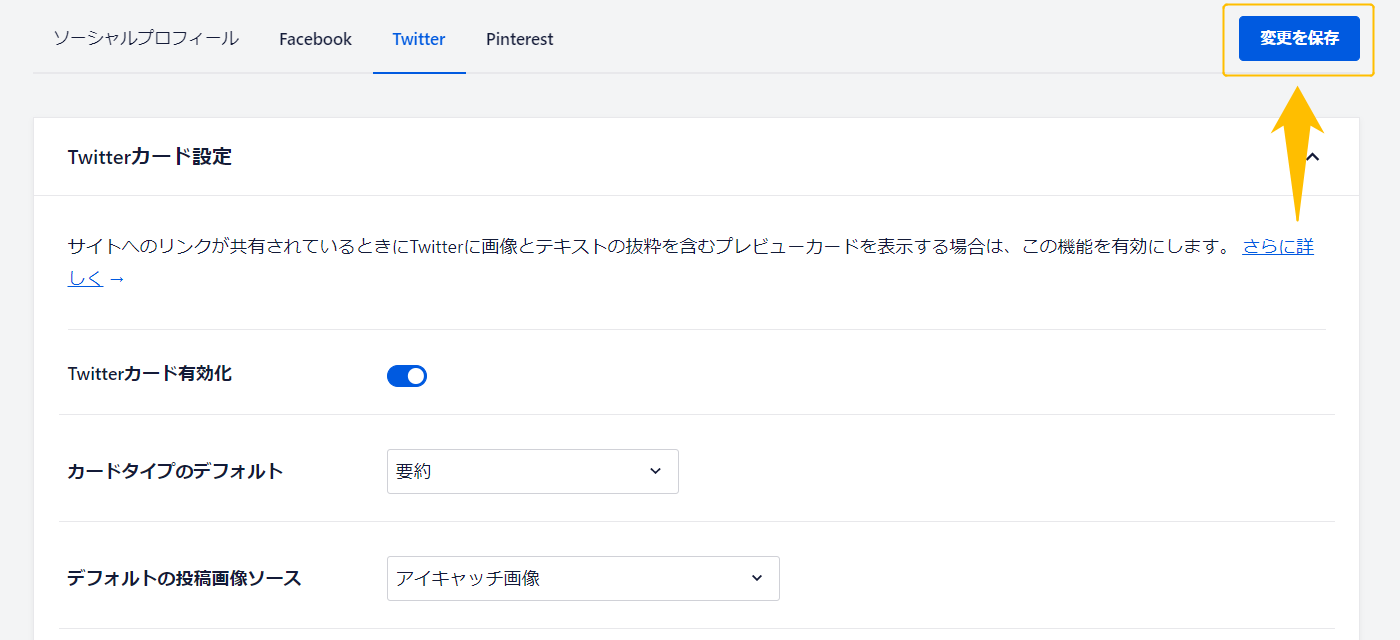1400x640 pixels.
Task: Open the デフォルトの投稿画像ソース dropdown
Action: tap(583, 578)
